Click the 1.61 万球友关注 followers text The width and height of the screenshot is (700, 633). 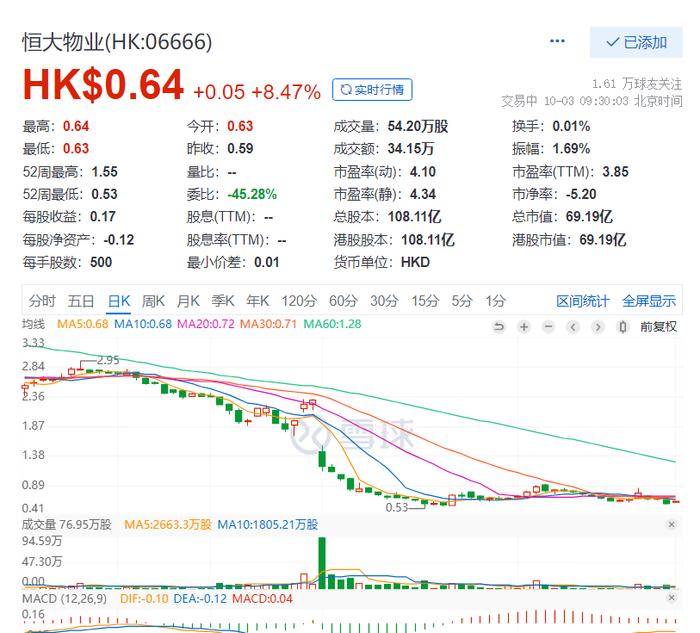(x=637, y=84)
